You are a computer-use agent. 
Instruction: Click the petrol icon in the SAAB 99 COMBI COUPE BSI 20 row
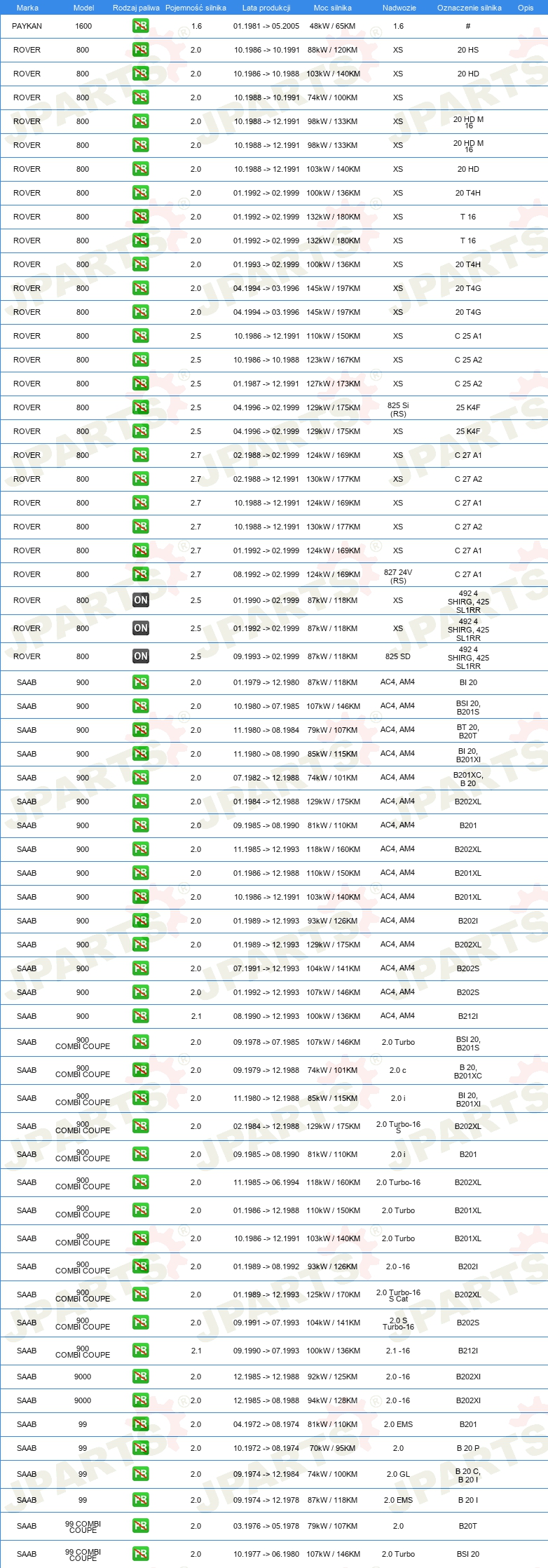click(x=141, y=1554)
